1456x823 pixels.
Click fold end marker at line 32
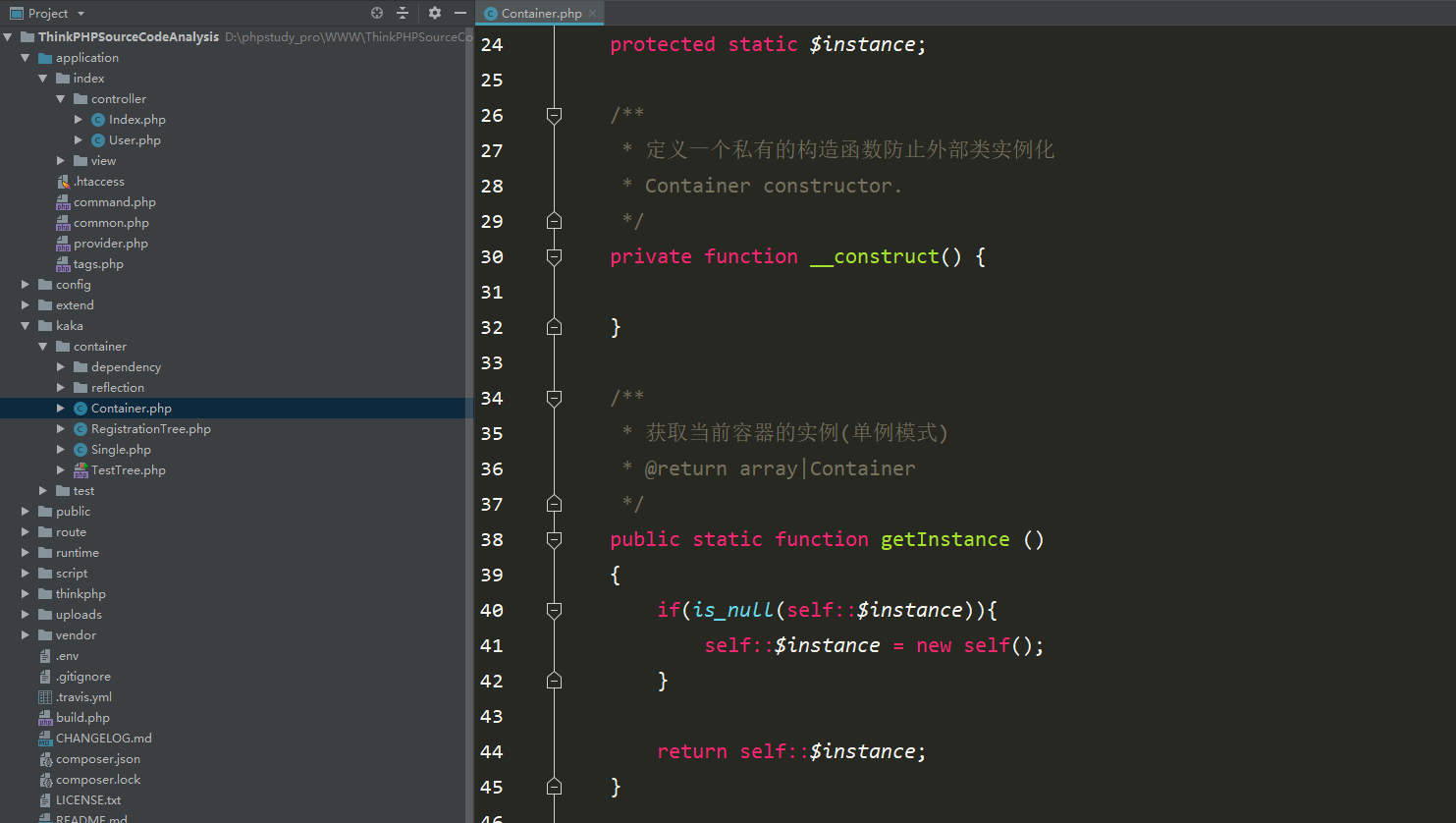[x=554, y=327]
